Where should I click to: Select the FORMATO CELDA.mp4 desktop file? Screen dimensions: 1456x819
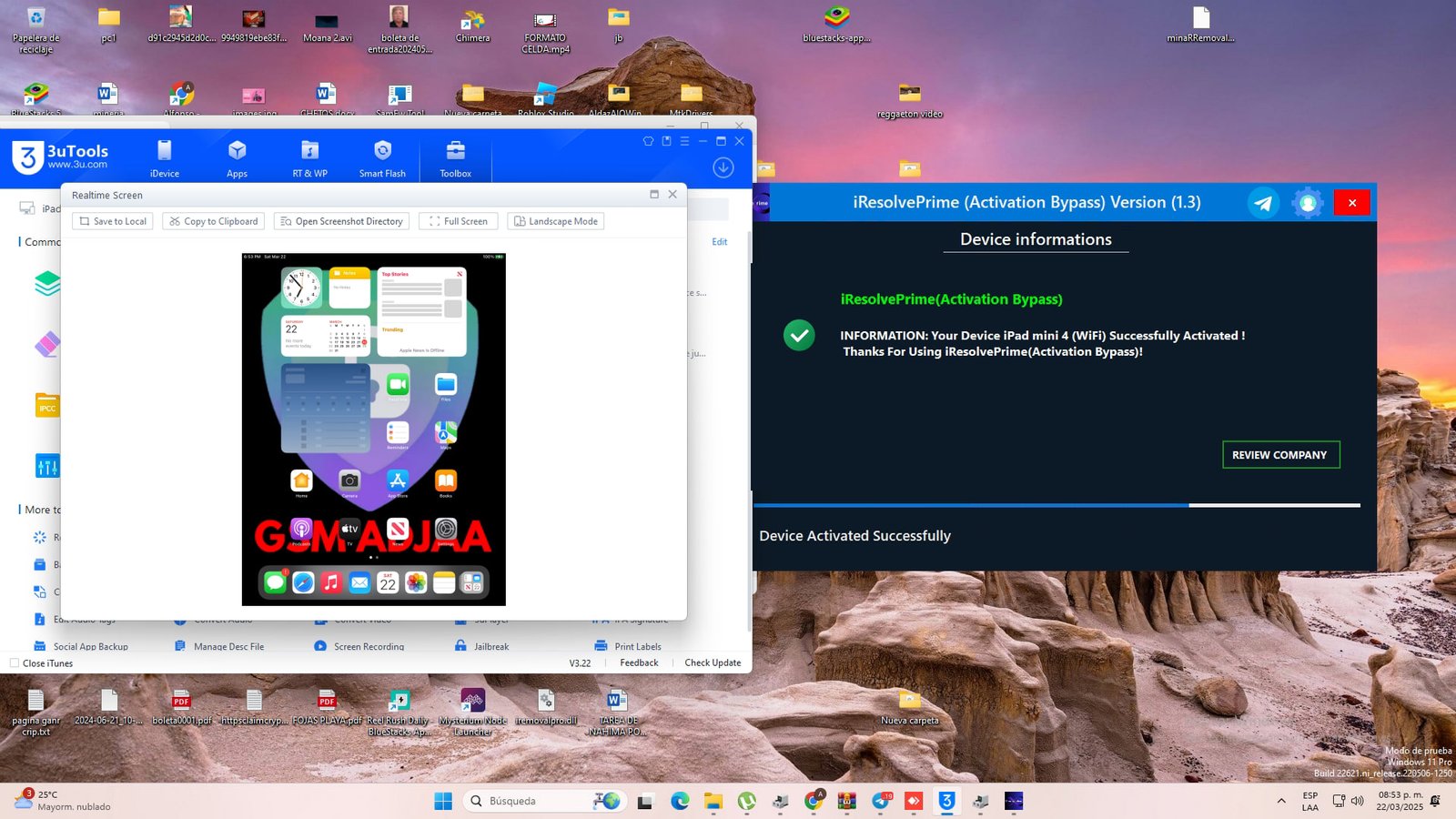545,30
